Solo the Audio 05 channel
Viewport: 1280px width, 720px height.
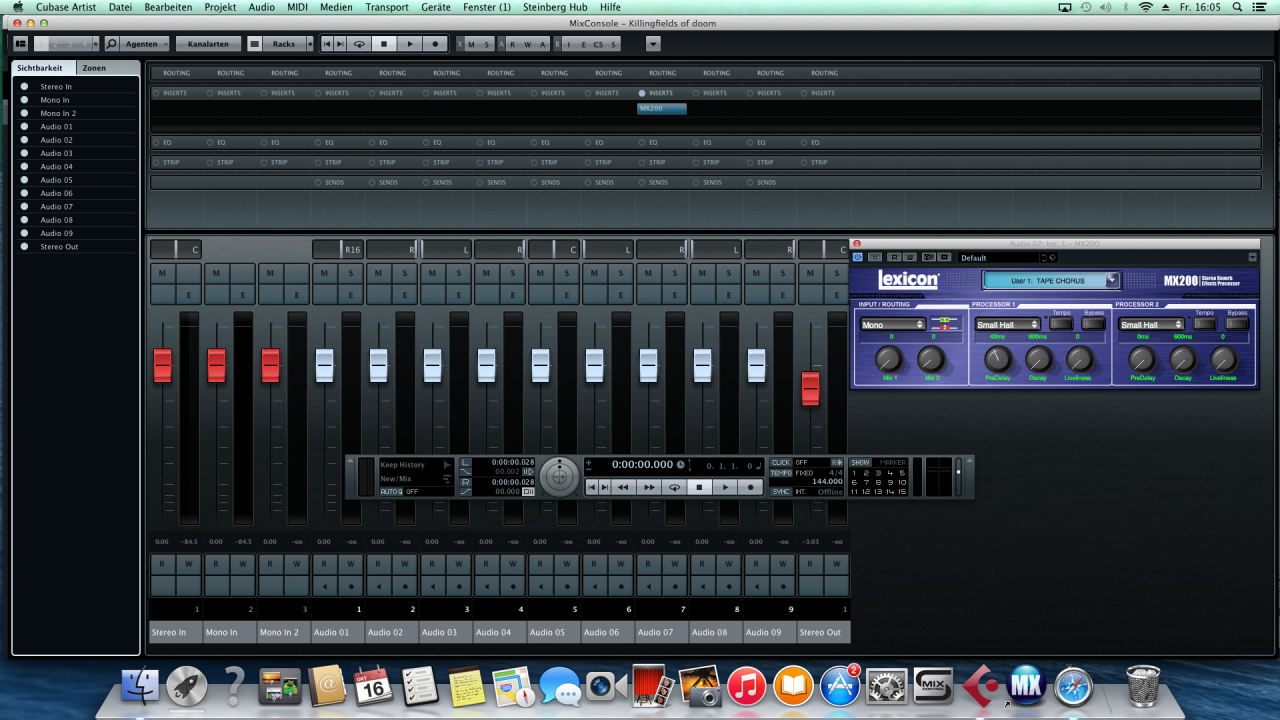point(567,273)
